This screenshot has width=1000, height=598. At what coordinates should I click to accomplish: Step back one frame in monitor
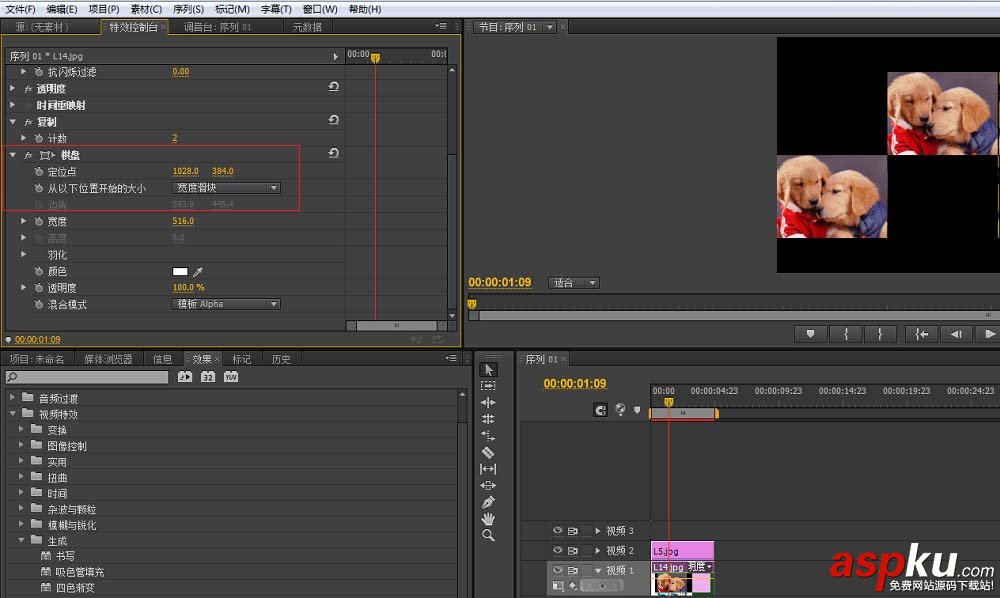(x=955, y=334)
